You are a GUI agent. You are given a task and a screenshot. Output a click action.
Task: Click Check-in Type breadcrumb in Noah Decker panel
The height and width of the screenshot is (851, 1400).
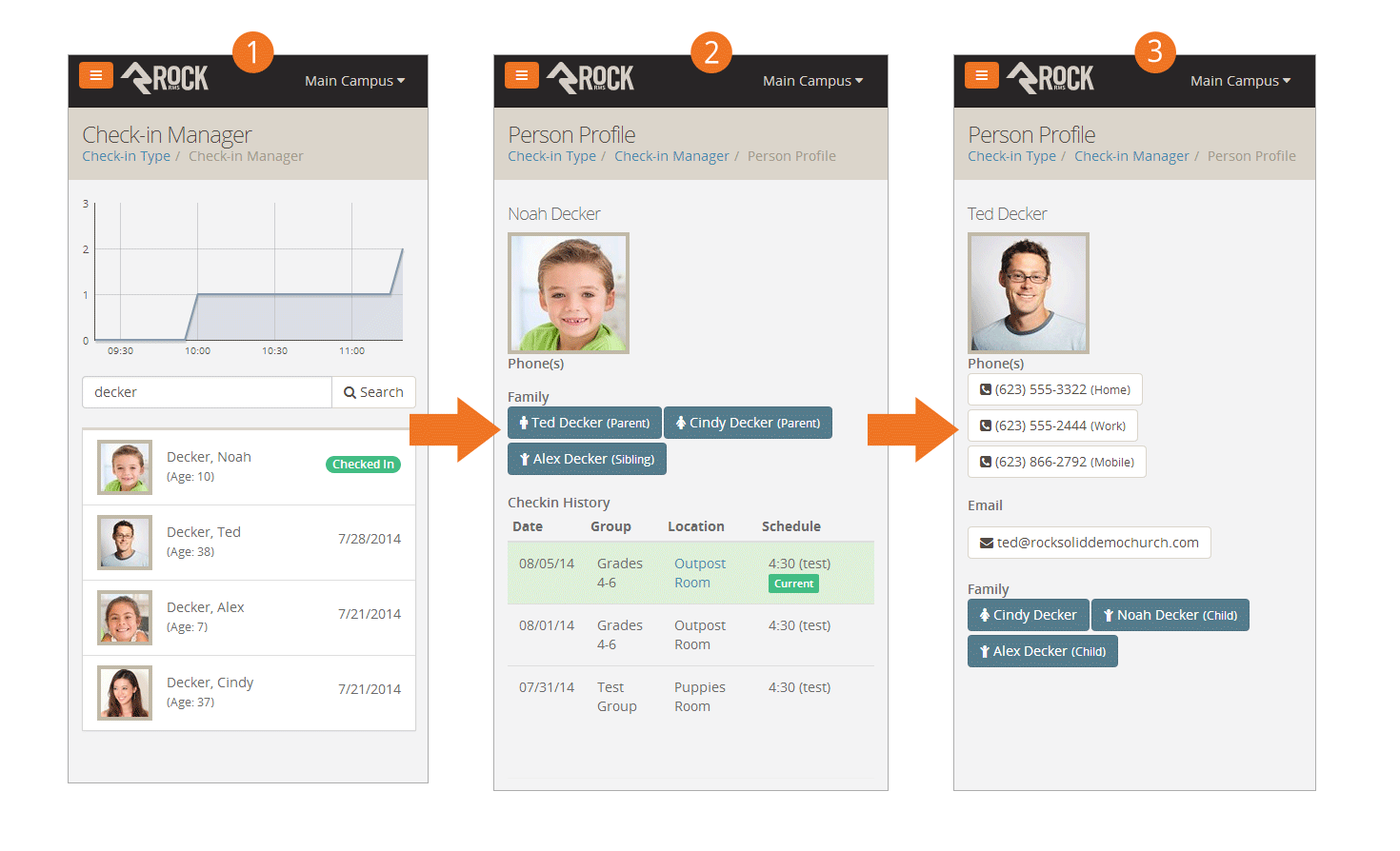coord(551,156)
